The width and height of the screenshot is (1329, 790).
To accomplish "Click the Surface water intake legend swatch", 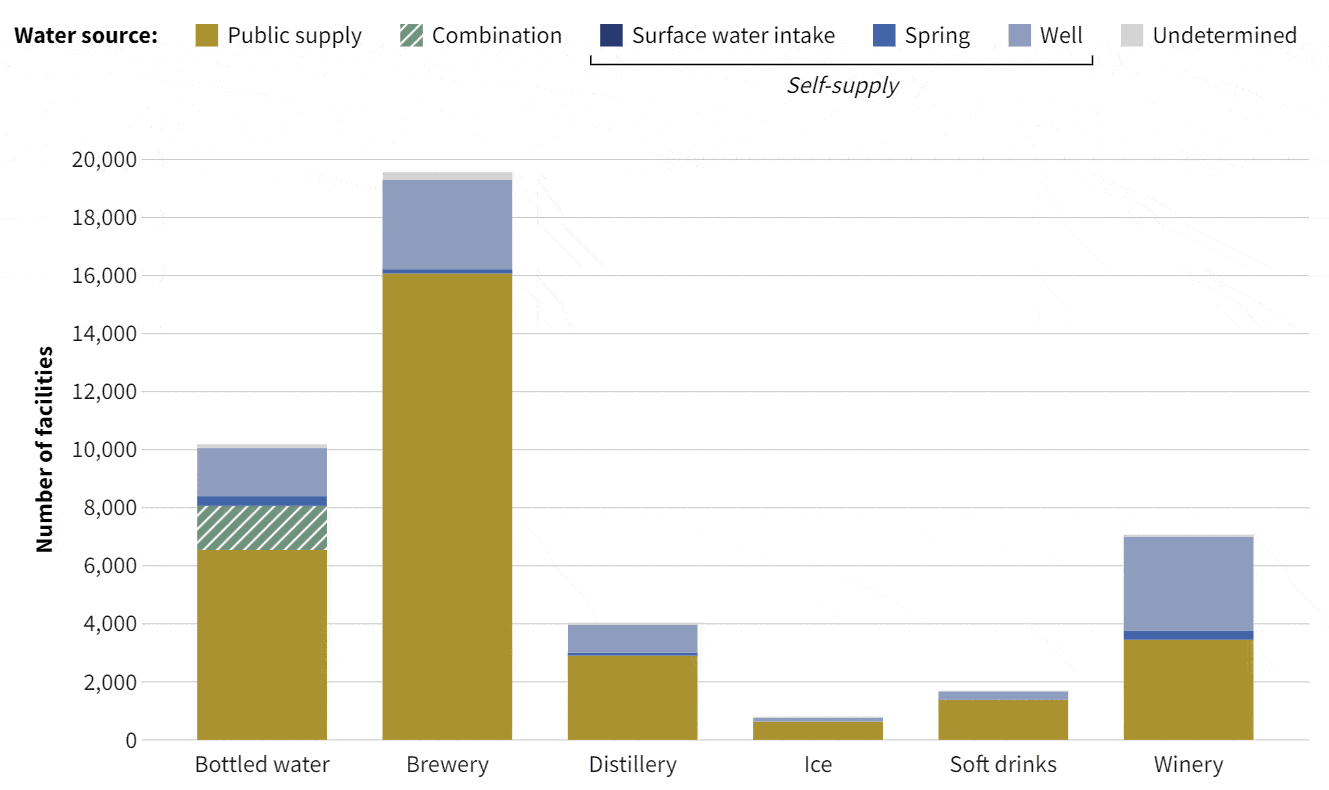I will [611, 36].
